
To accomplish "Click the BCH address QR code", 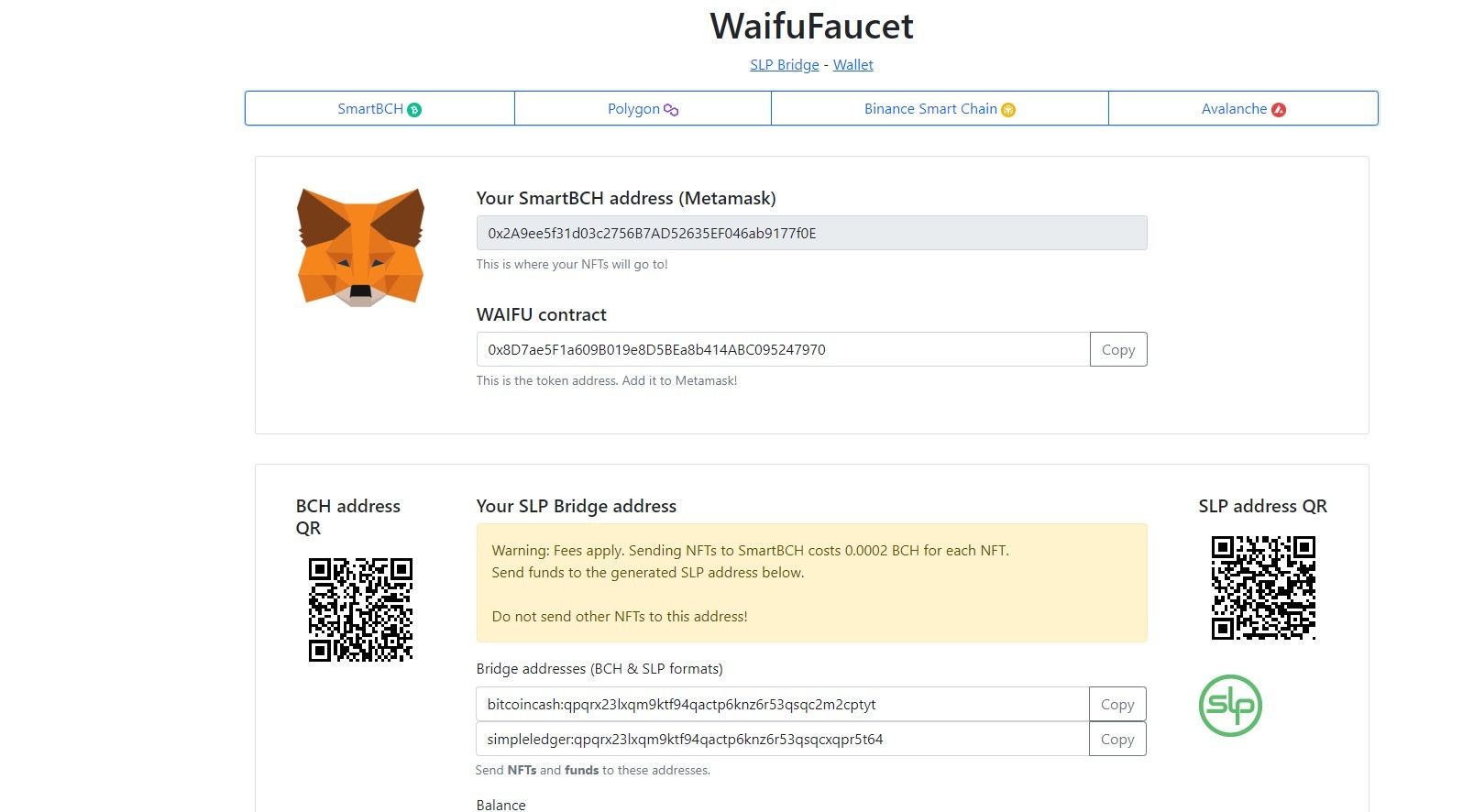I will point(360,609).
